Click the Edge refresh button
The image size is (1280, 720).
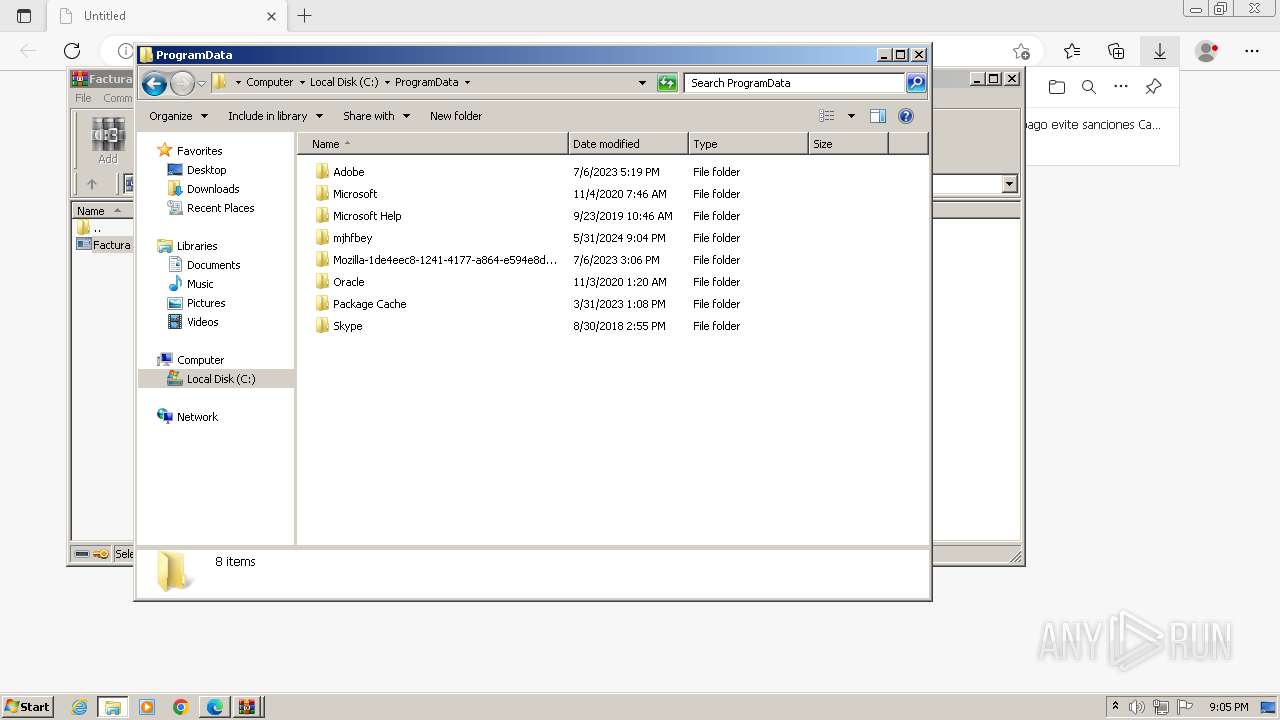(x=72, y=51)
